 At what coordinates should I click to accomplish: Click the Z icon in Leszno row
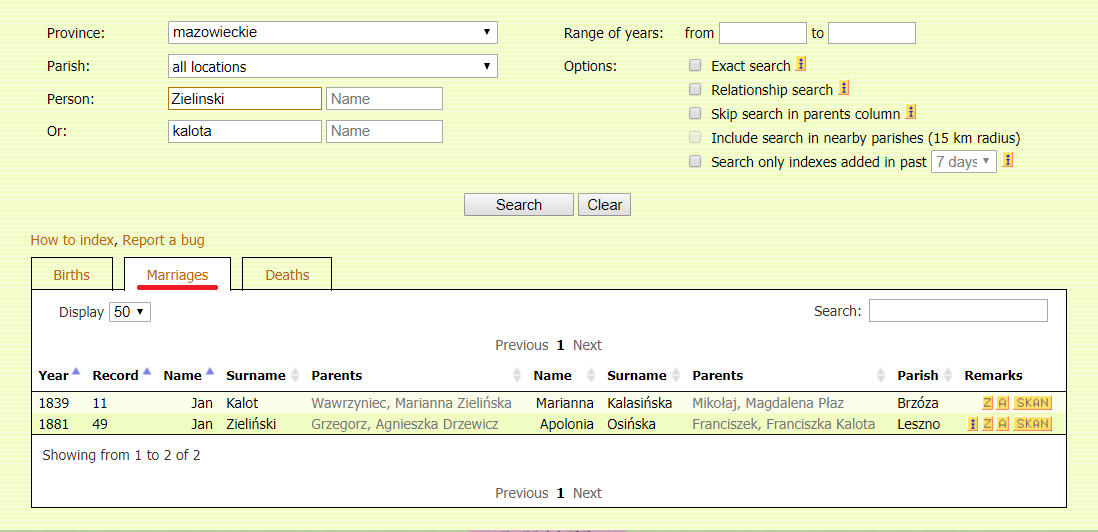987,424
